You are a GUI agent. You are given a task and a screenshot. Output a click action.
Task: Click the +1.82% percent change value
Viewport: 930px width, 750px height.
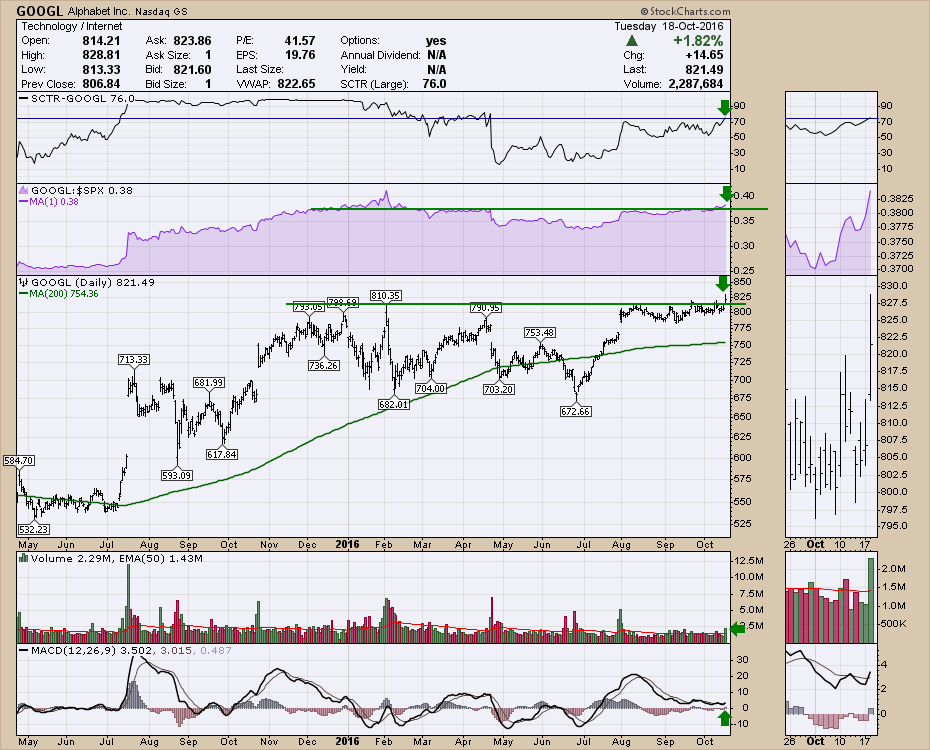click(698, 41)
